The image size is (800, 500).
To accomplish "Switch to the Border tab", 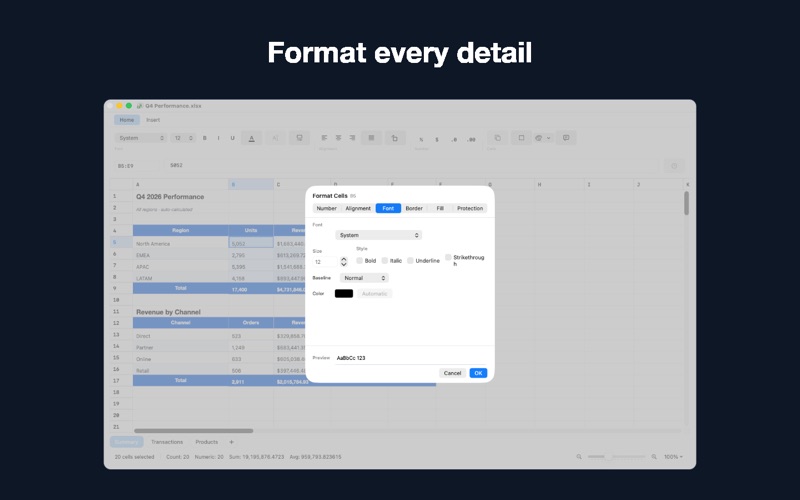I will click(x=414, y=209).
